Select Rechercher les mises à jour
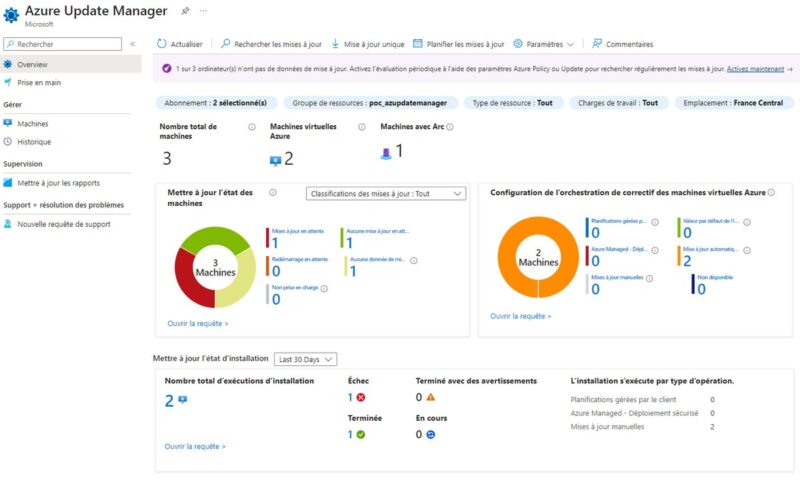Viewport: 800px width, 480px height. 271,44
